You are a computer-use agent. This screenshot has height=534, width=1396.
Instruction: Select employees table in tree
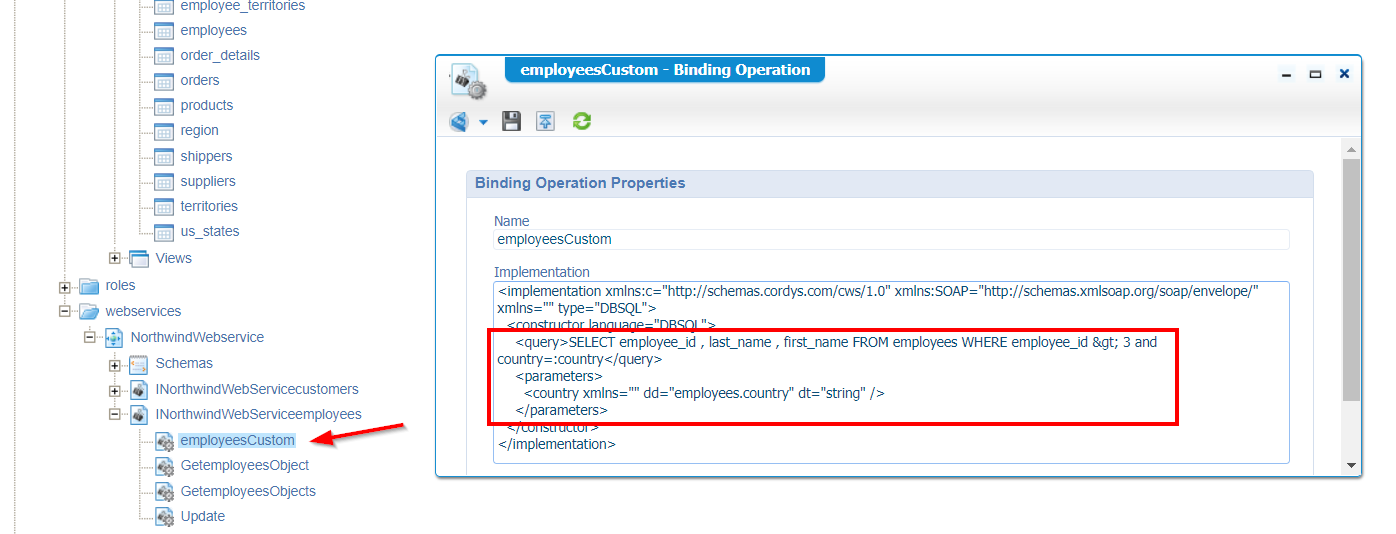213,30
